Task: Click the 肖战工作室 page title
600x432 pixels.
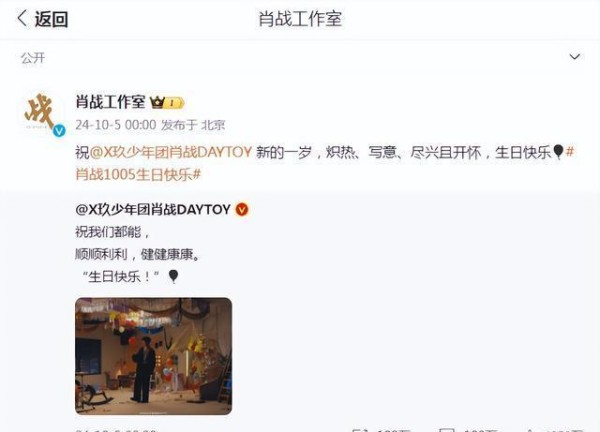Action: click(300, 19)
